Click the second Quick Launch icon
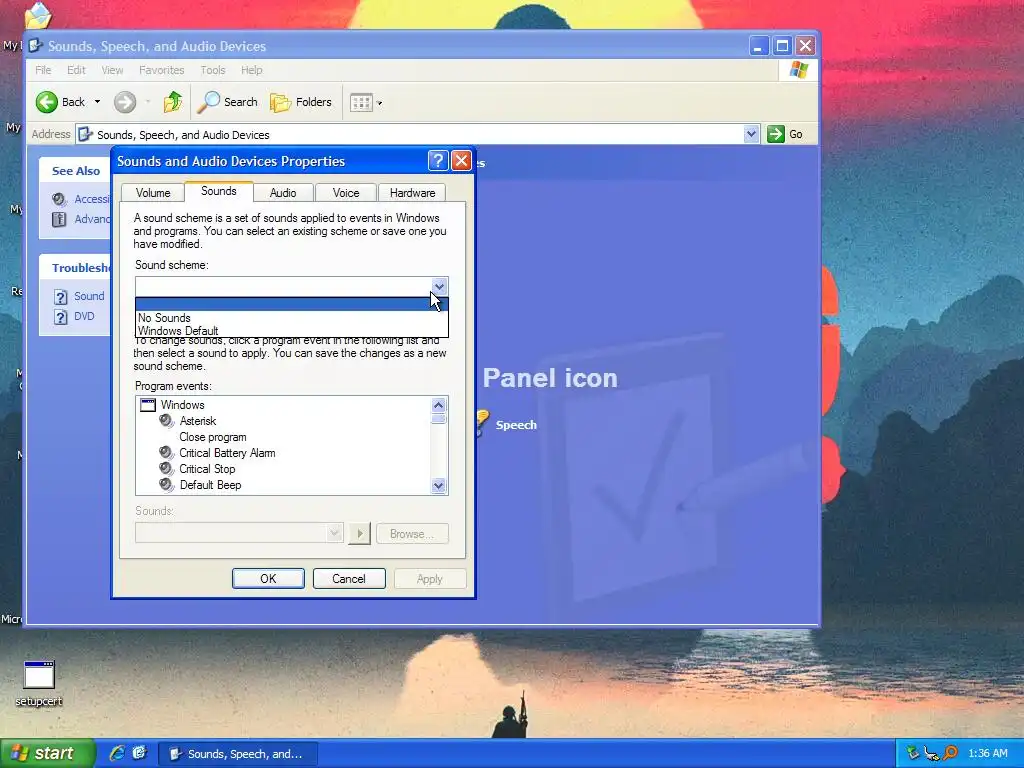This screenshot has height=768, width=1024. (140, 754)
